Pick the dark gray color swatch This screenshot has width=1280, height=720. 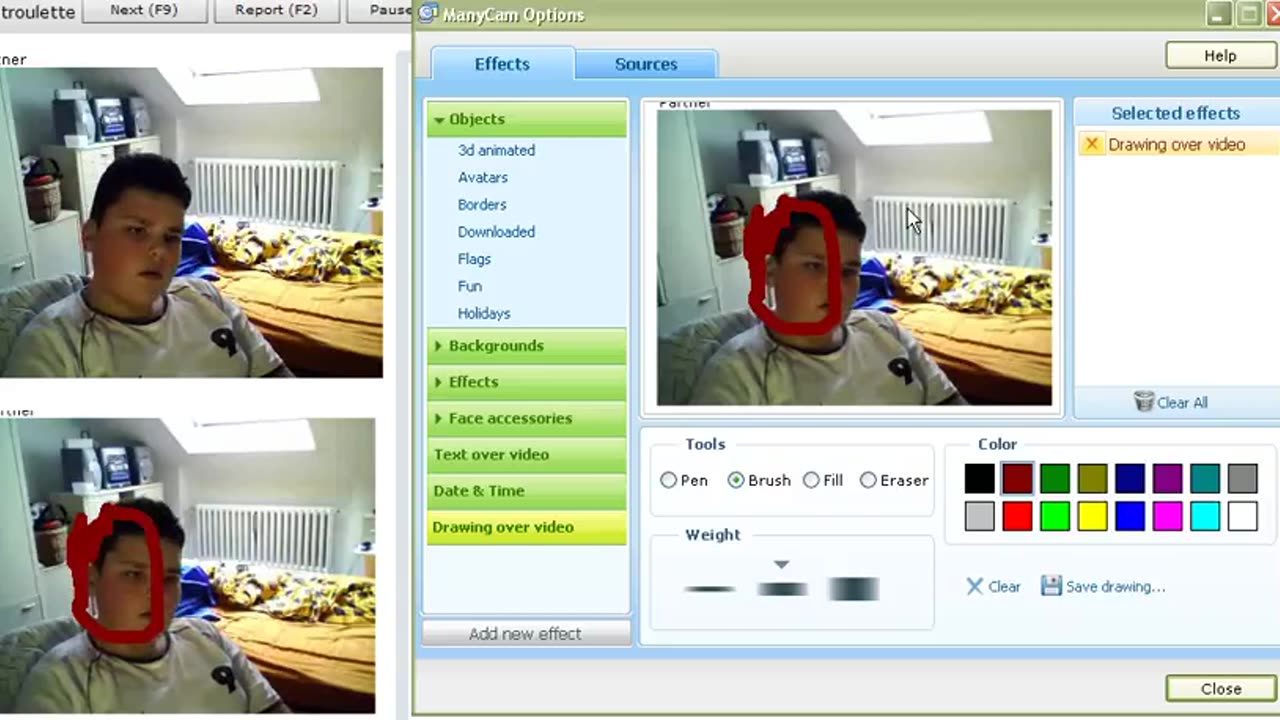[x=1242, y=479]
